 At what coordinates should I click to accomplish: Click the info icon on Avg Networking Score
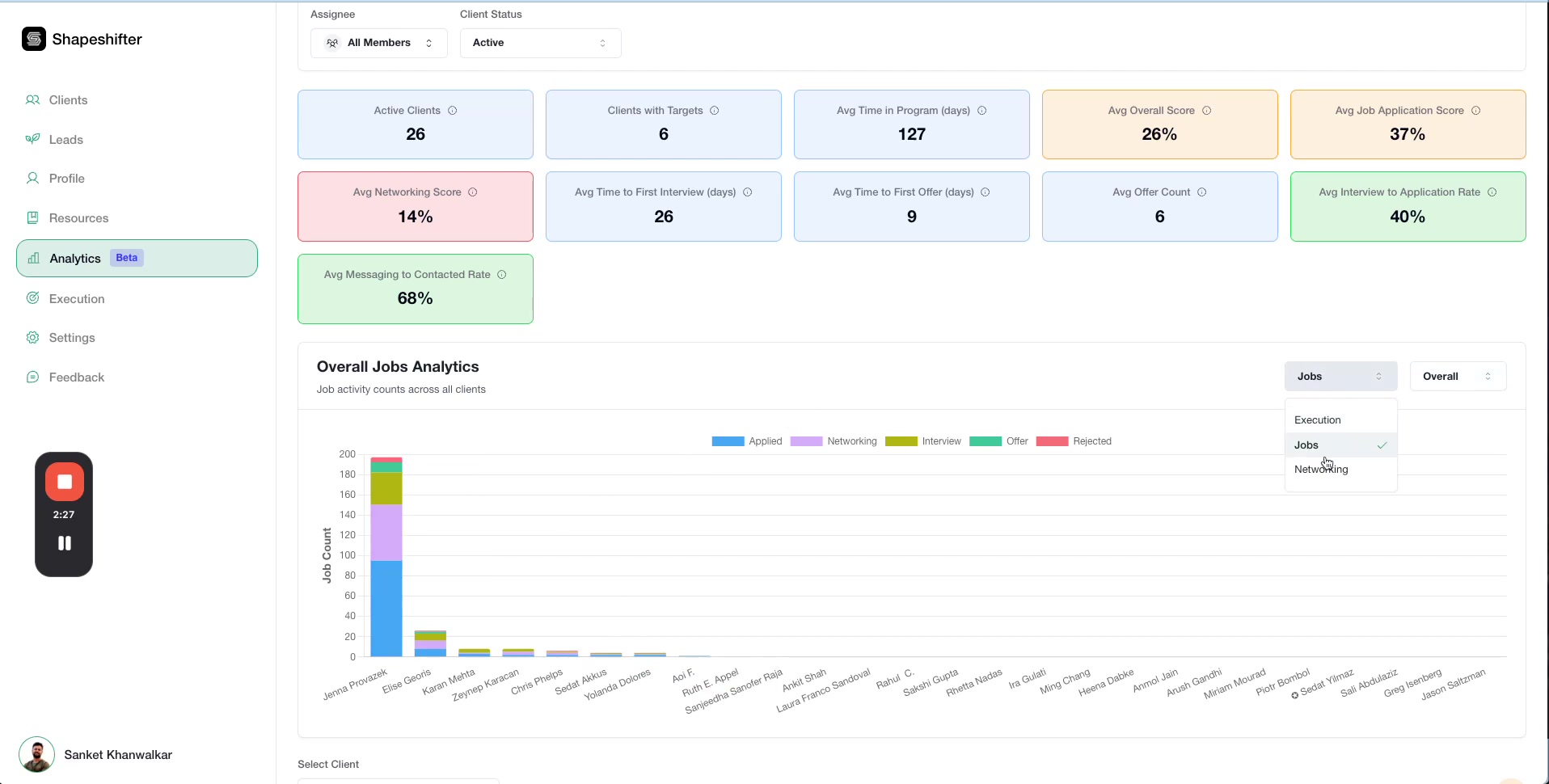point(473,192)
